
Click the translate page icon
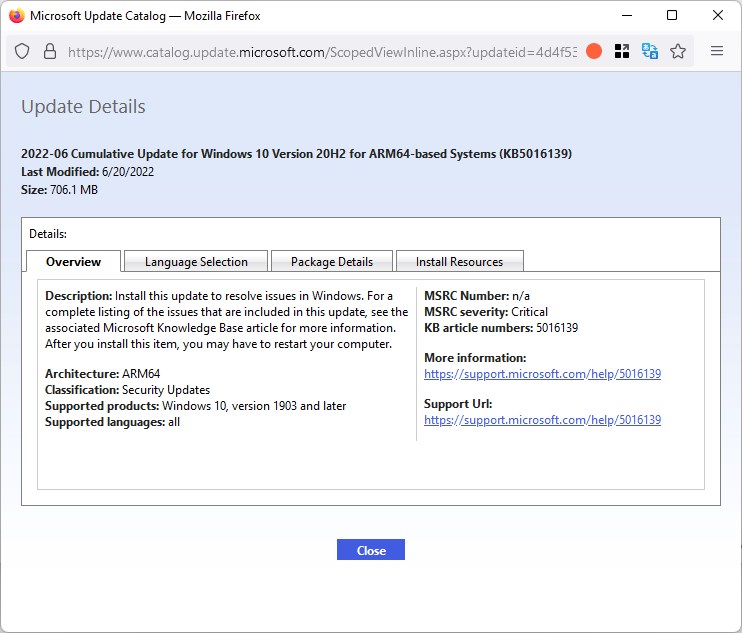click(650, 51)
